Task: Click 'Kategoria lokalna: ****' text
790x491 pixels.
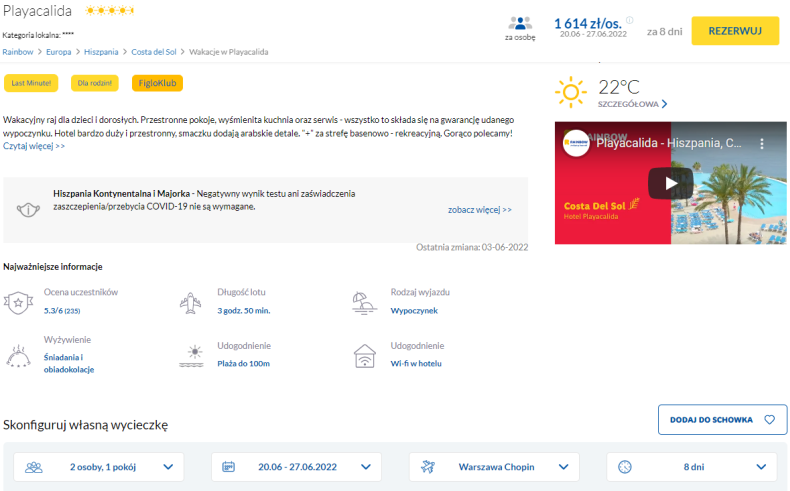Action: 38,35
